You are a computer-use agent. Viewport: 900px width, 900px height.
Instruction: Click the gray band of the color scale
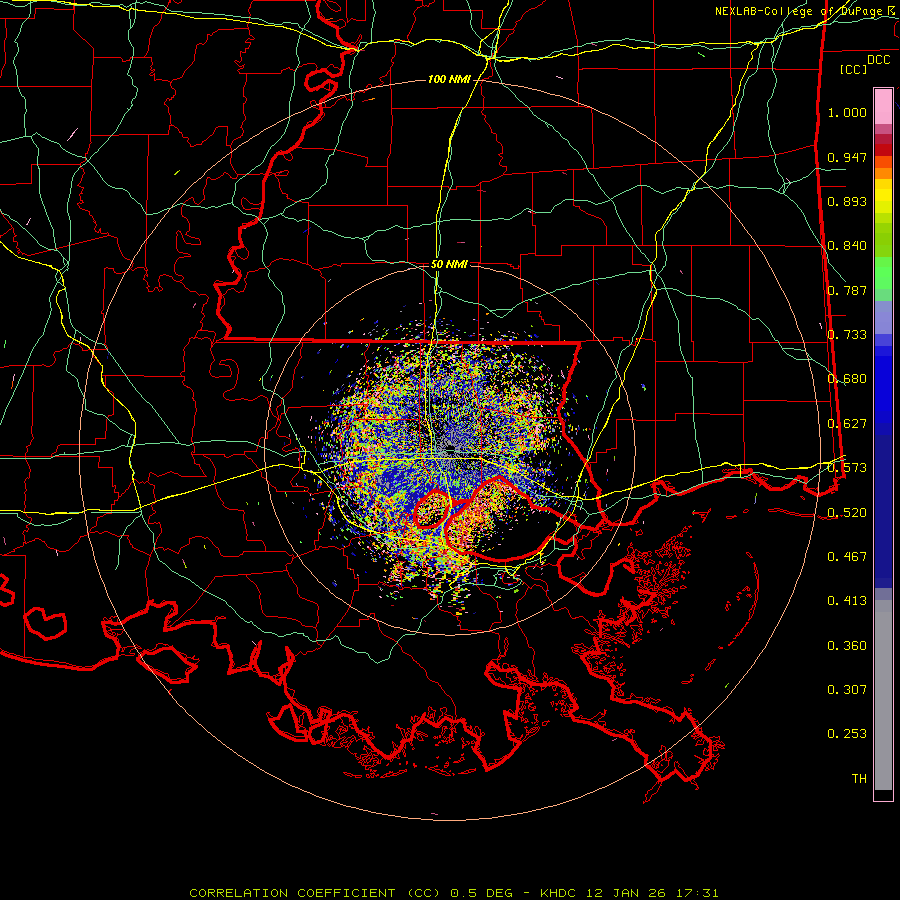883,695
